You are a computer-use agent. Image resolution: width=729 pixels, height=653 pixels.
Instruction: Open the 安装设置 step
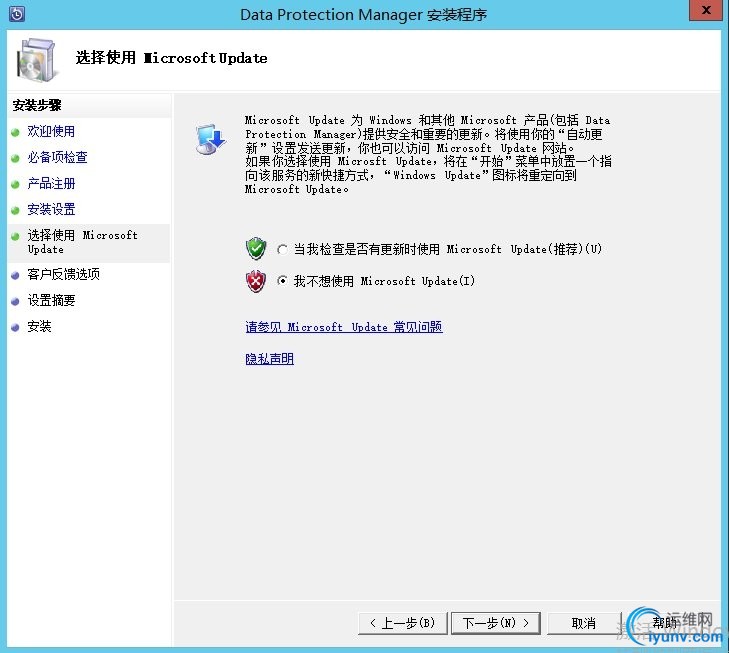click(51, 210)
